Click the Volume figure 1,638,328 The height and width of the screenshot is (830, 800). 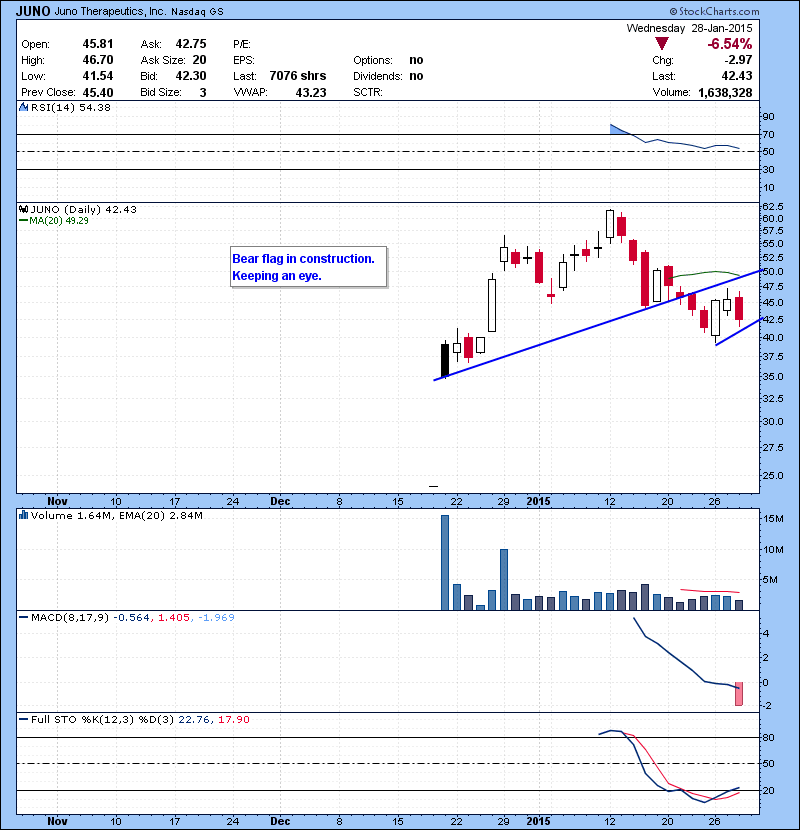click(x=725, y=93)
